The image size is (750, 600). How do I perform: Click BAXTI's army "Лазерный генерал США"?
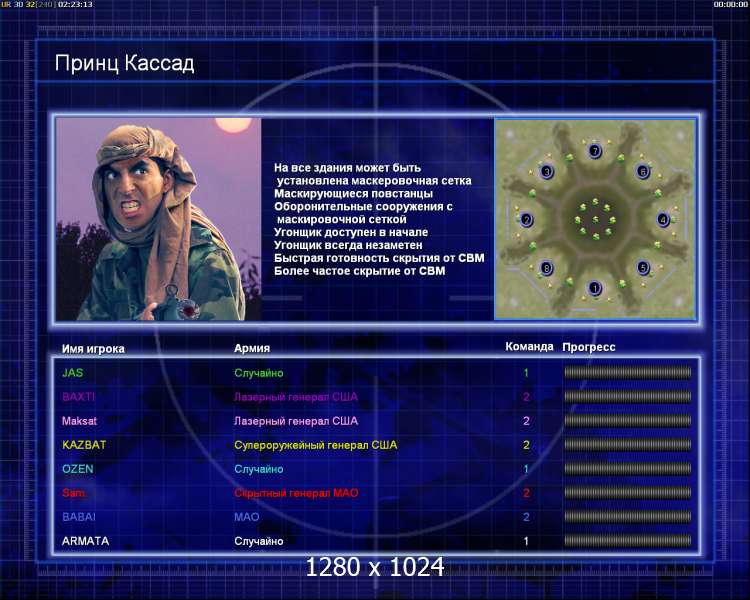pyautogui.click(x=296, y=397)
